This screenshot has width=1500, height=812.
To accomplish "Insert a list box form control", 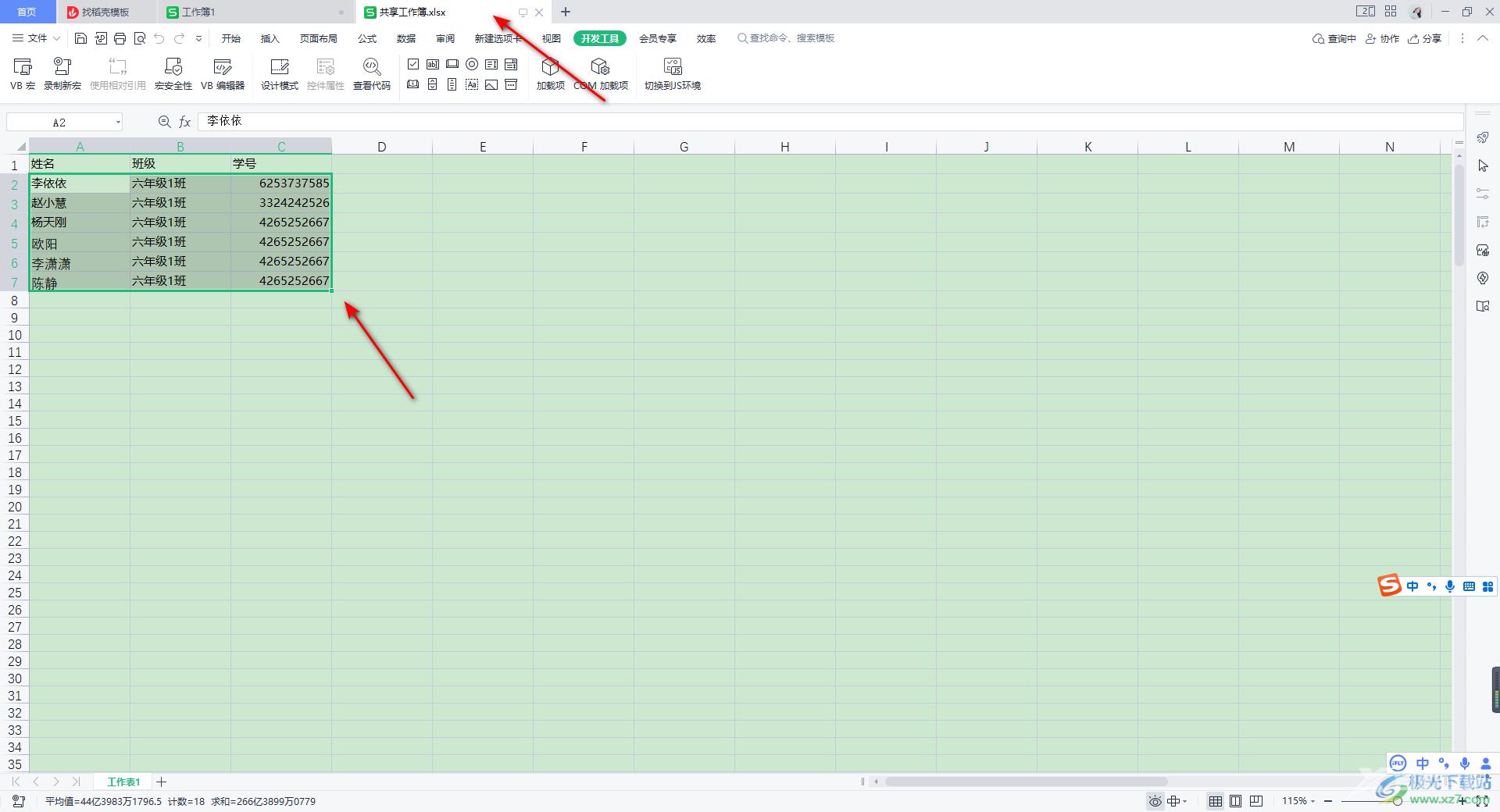I will (491, 64).
